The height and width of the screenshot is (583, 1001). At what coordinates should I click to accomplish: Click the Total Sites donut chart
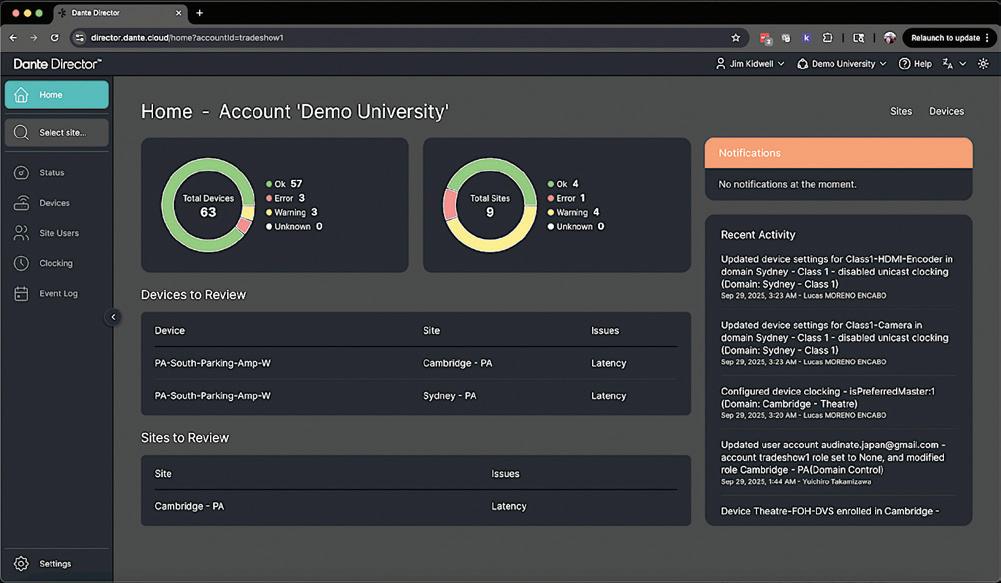pos(490,205)
